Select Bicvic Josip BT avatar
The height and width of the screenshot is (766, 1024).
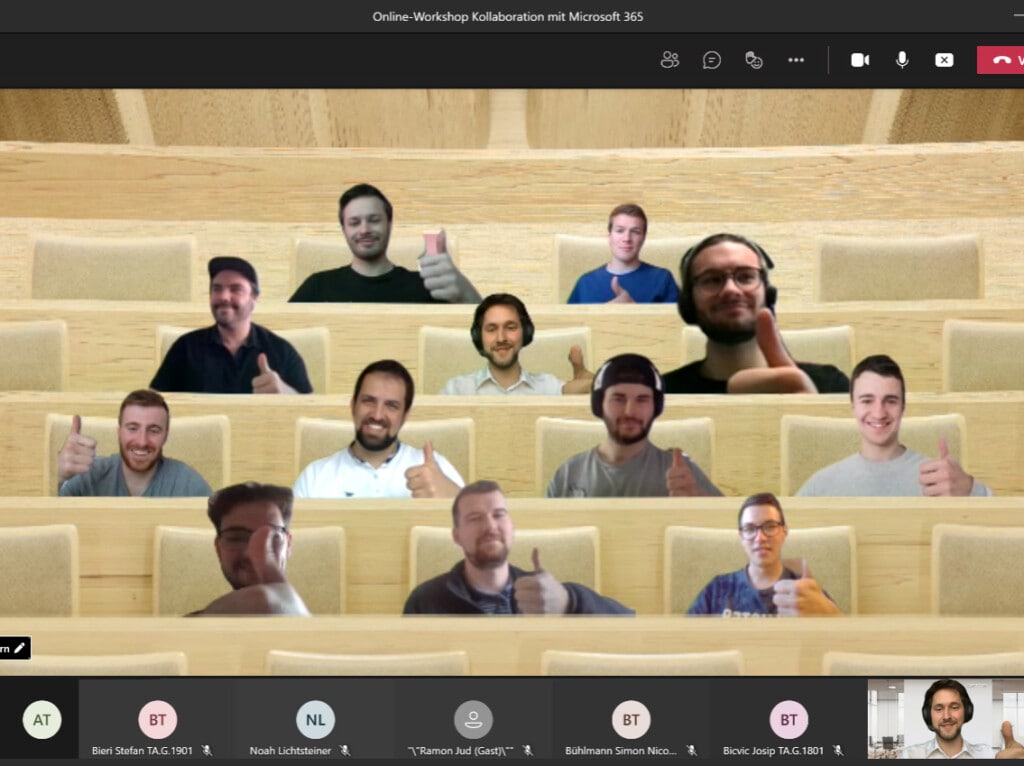pos(789,720)
